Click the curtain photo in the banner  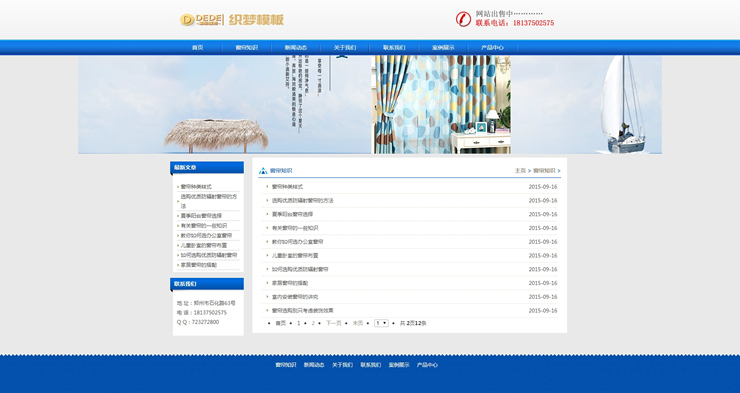pos(441,104)
